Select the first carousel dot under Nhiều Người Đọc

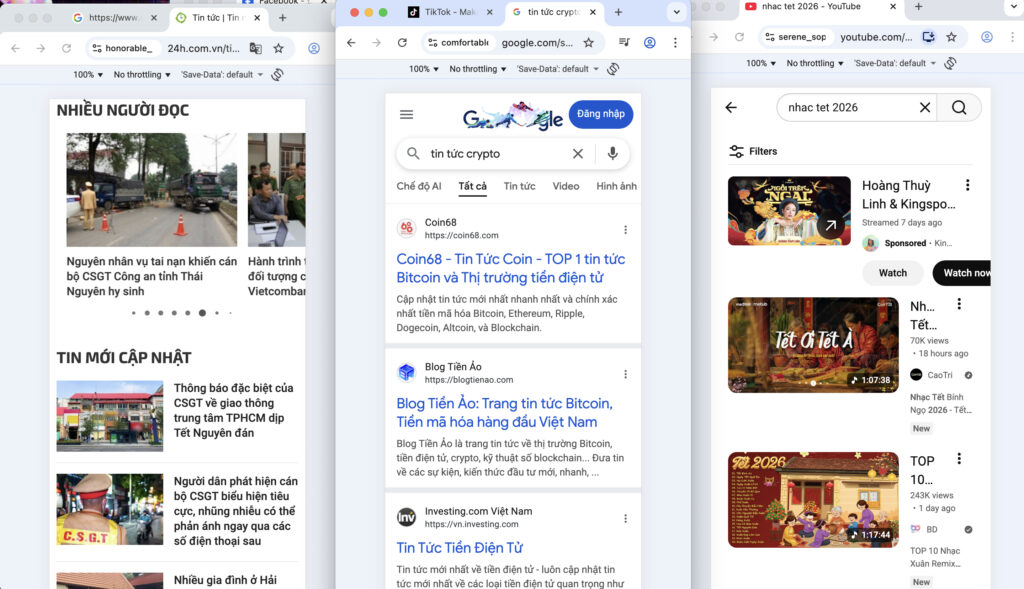coord(133,313)
